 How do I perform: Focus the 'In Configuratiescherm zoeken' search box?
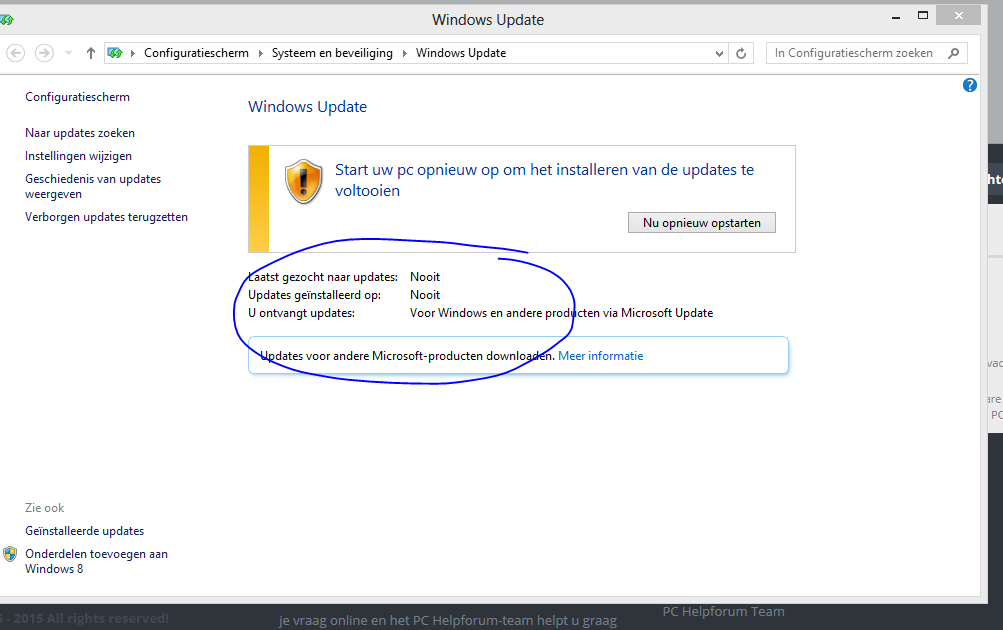tap(867, 53)
